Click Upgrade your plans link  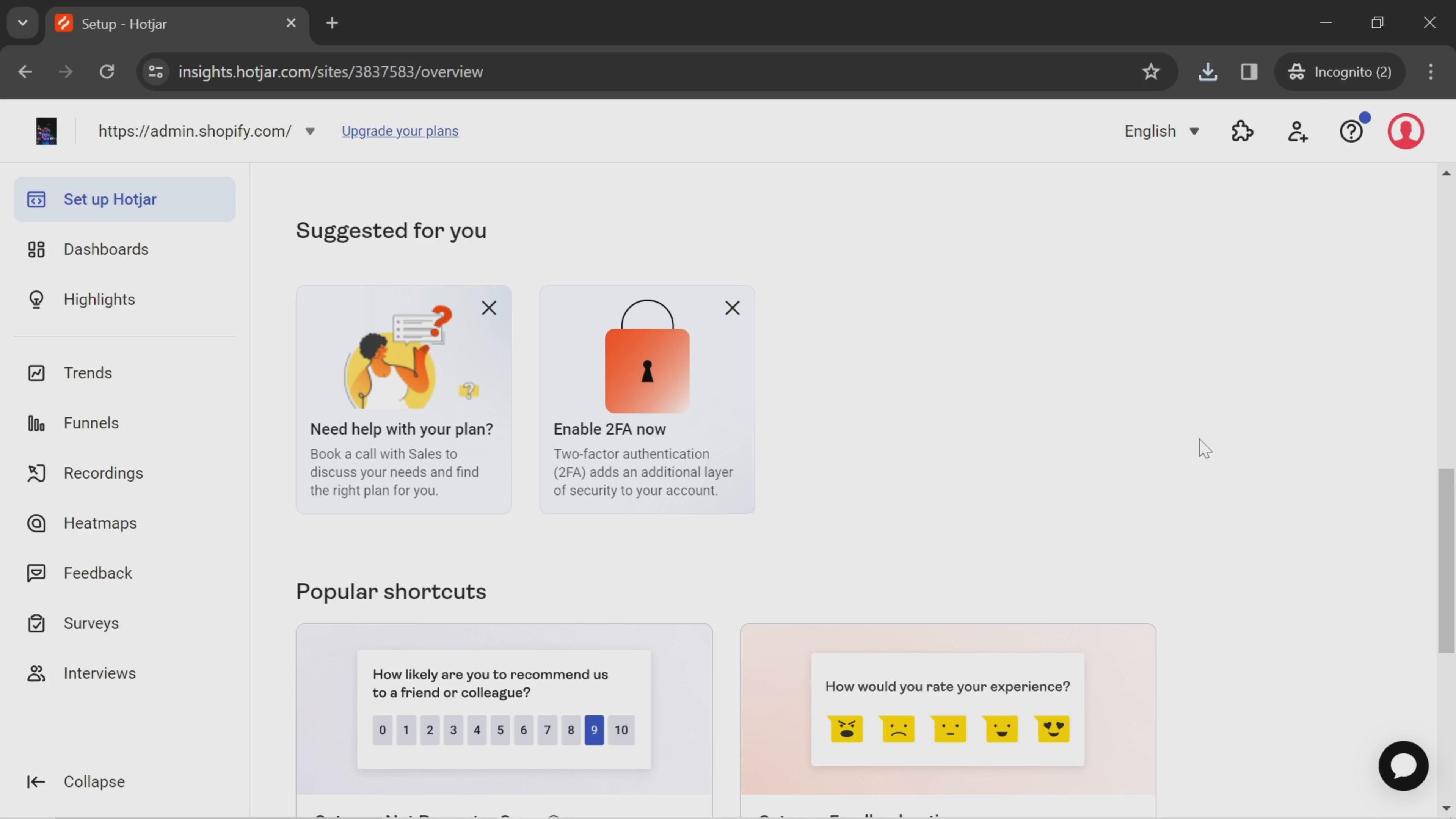point(399,131)
